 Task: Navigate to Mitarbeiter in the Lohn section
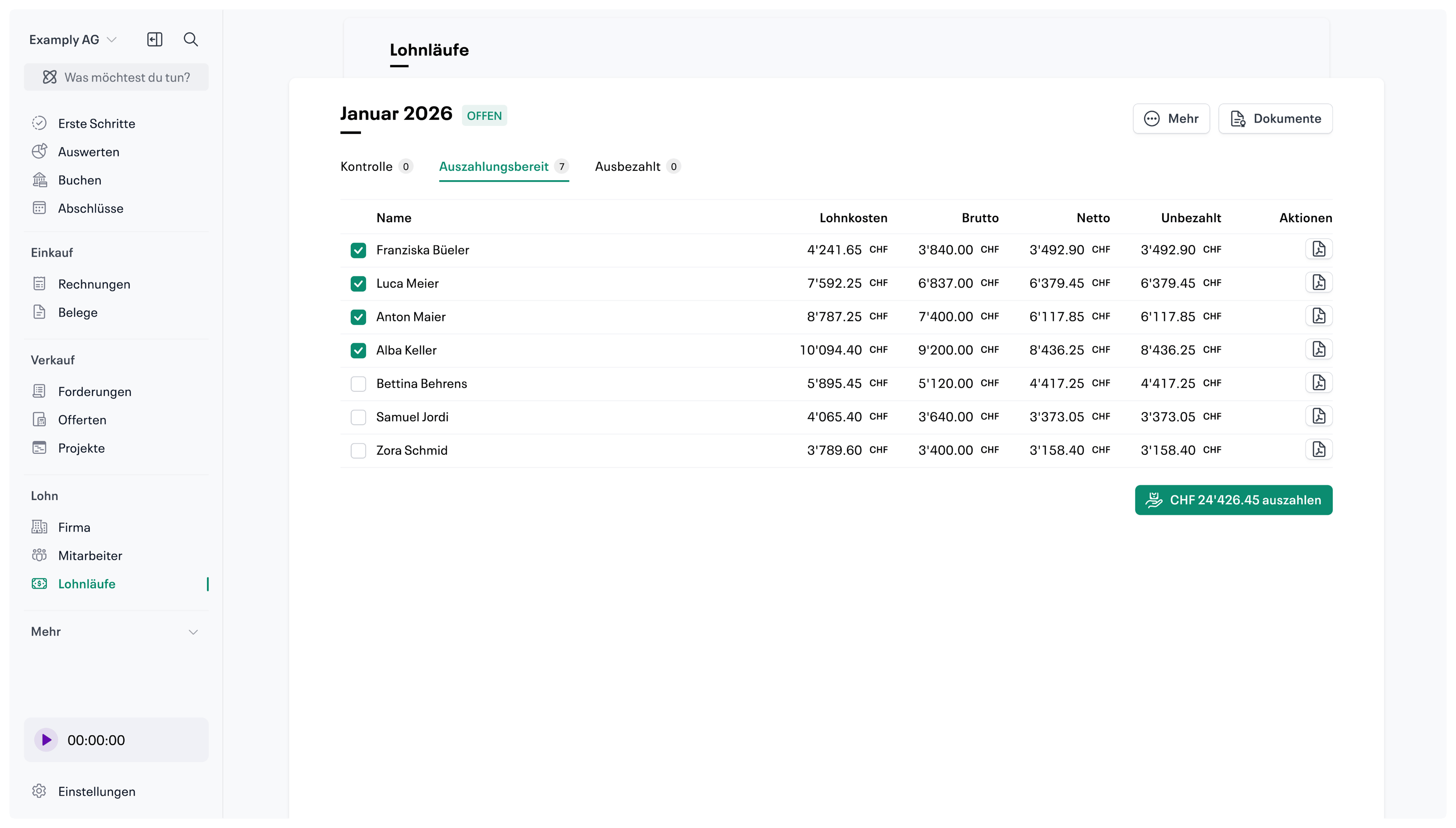pos(90,556)
